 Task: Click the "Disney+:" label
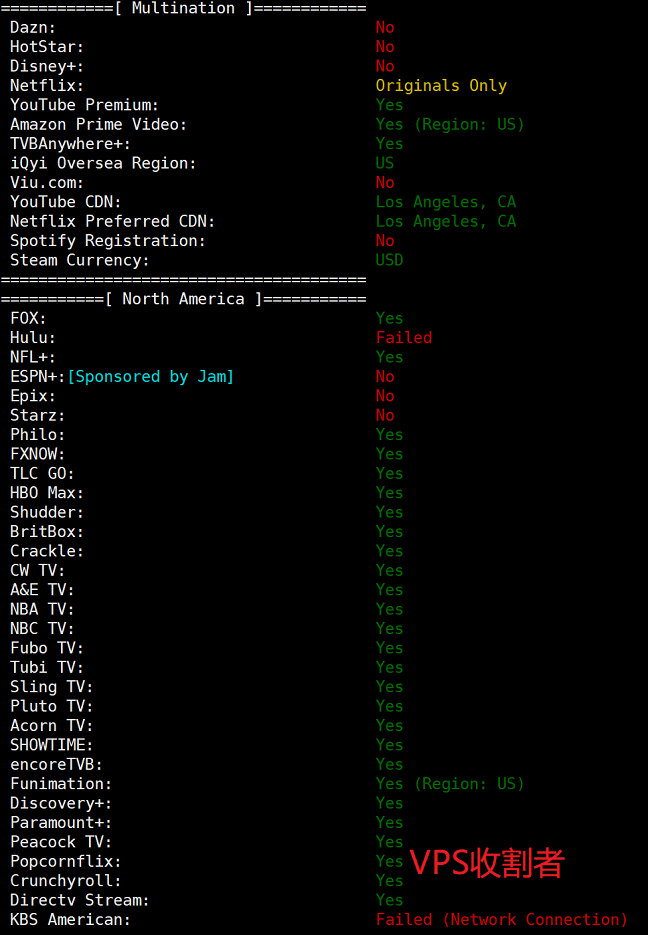[43, 66]
